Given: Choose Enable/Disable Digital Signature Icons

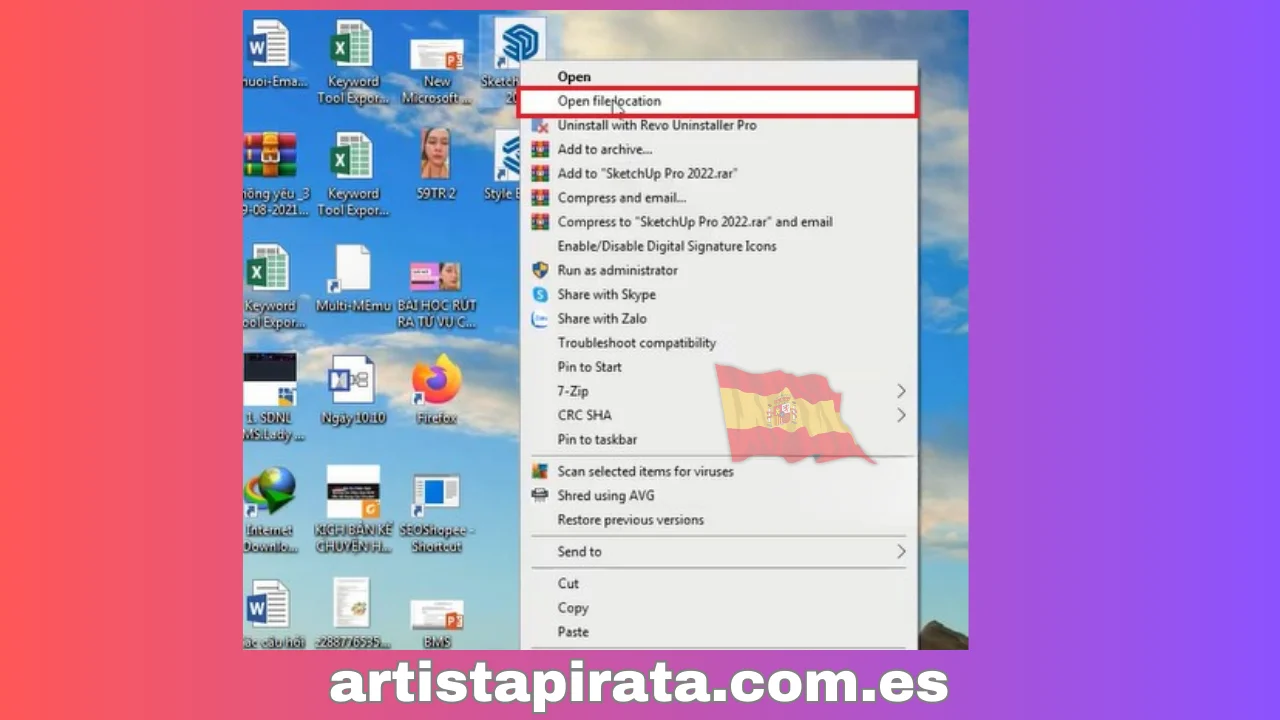Looking at the screenshot, I should pos(718,246).
